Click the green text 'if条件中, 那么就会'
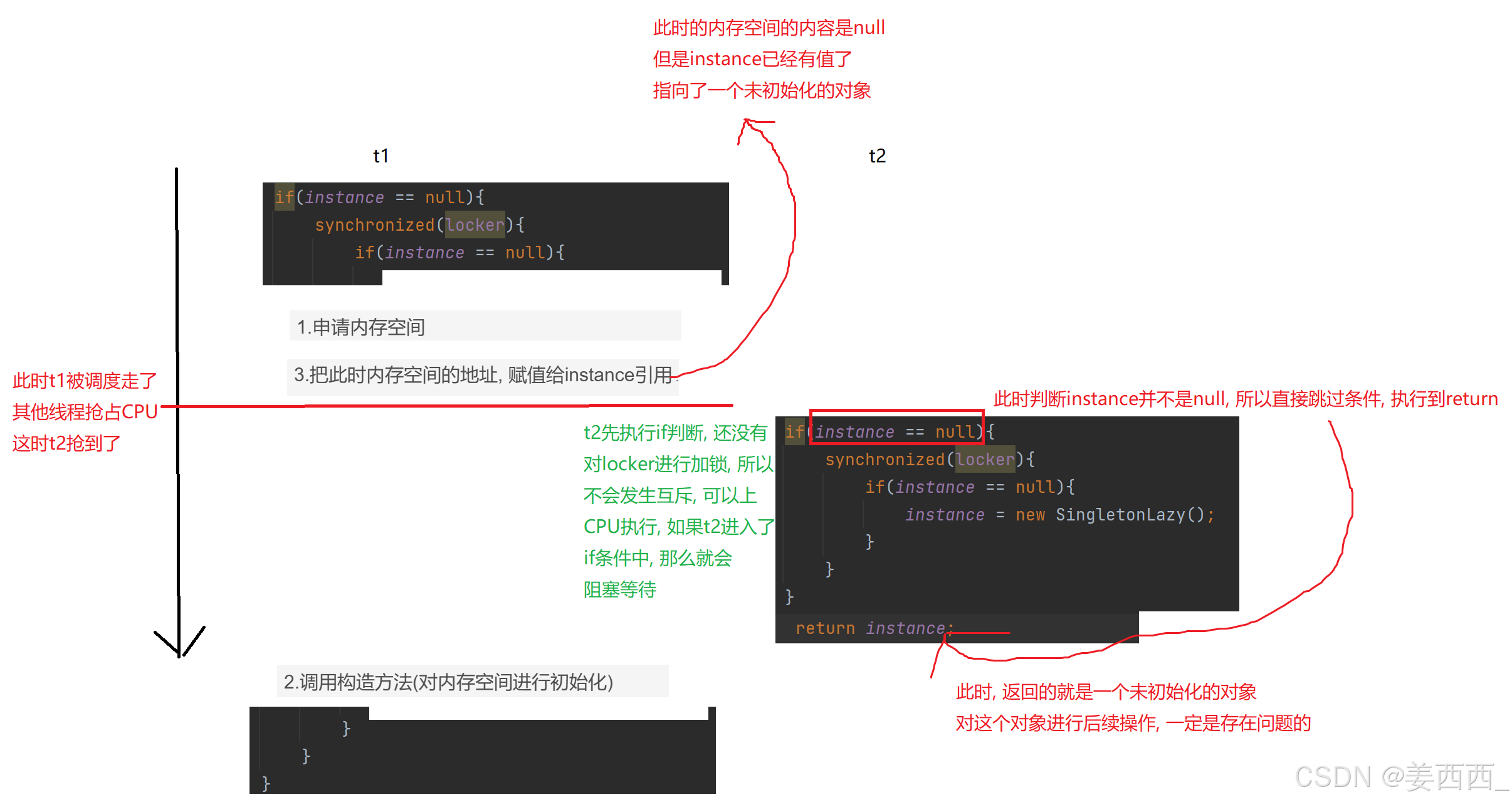The image size is (1512, 802). [x=658, y=558]
